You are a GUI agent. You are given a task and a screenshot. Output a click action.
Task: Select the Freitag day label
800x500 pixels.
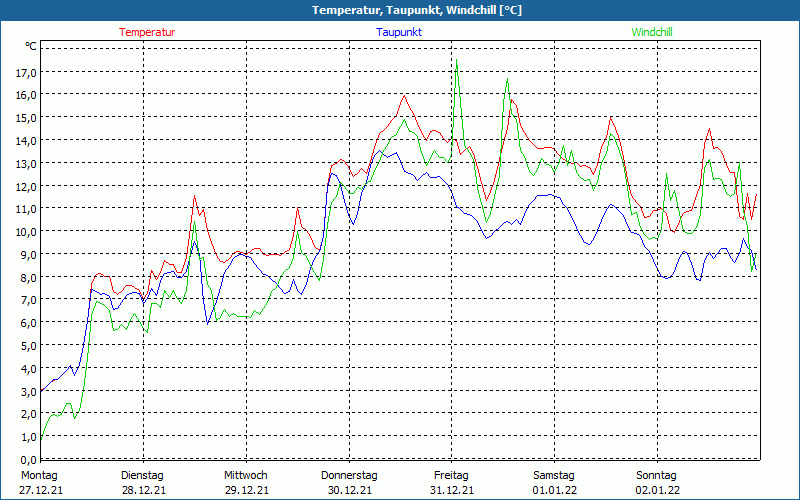click(x=452, y=475)
